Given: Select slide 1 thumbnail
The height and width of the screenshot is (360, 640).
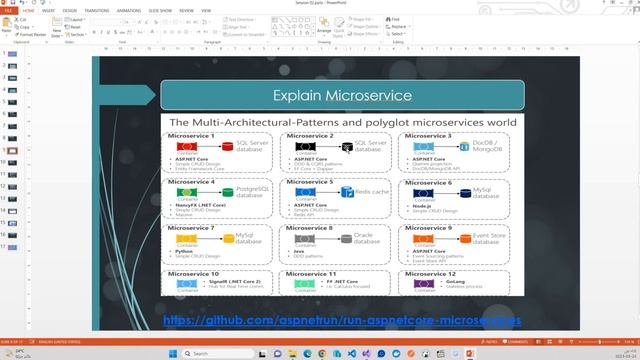Looking at the screenshot, I should (x=12, y=54).
